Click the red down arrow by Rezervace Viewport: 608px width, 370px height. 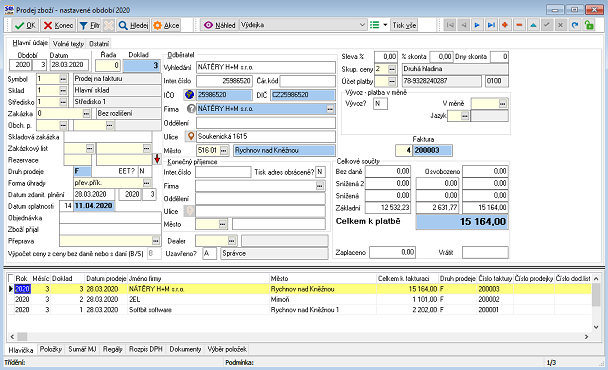click(157, 158)
